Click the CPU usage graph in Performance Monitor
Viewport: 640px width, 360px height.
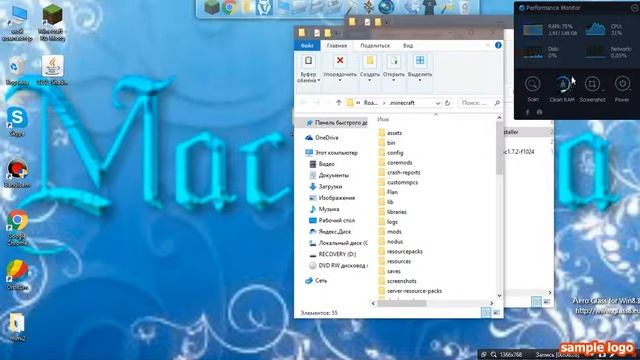point(596,29)
